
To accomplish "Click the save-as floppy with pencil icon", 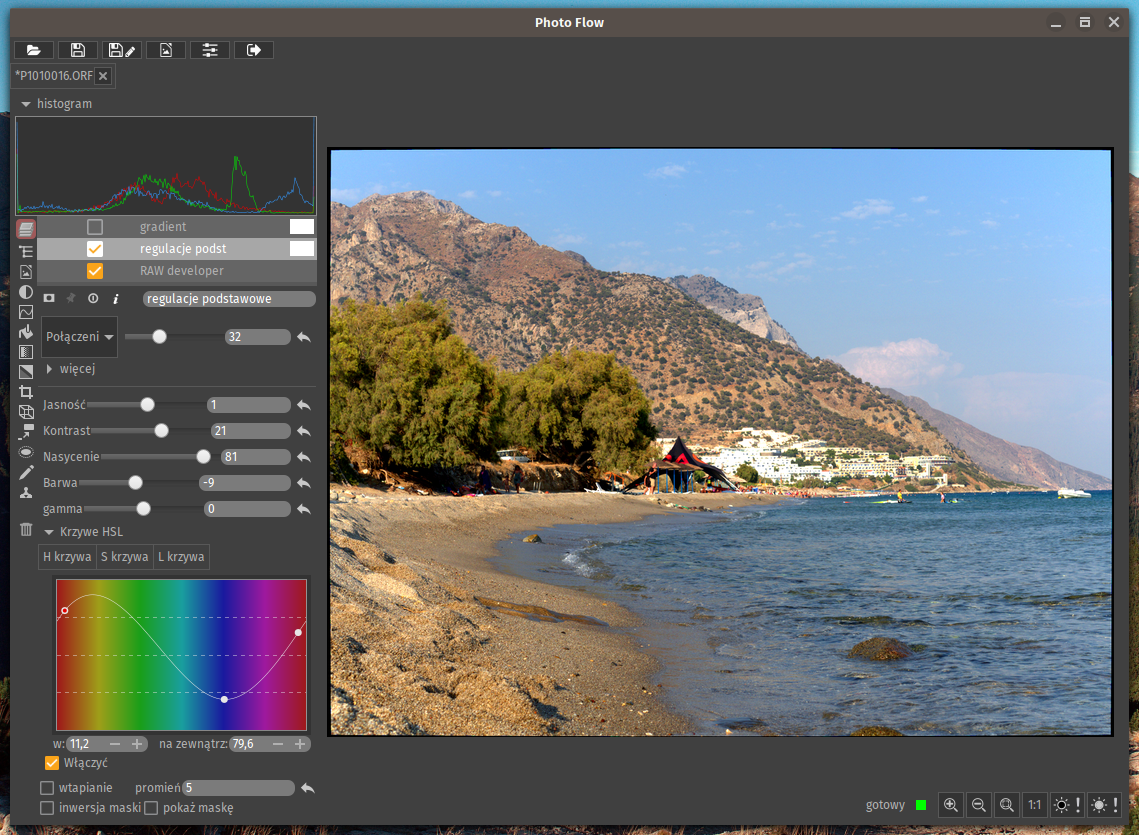I will click(x=121, y=50).
